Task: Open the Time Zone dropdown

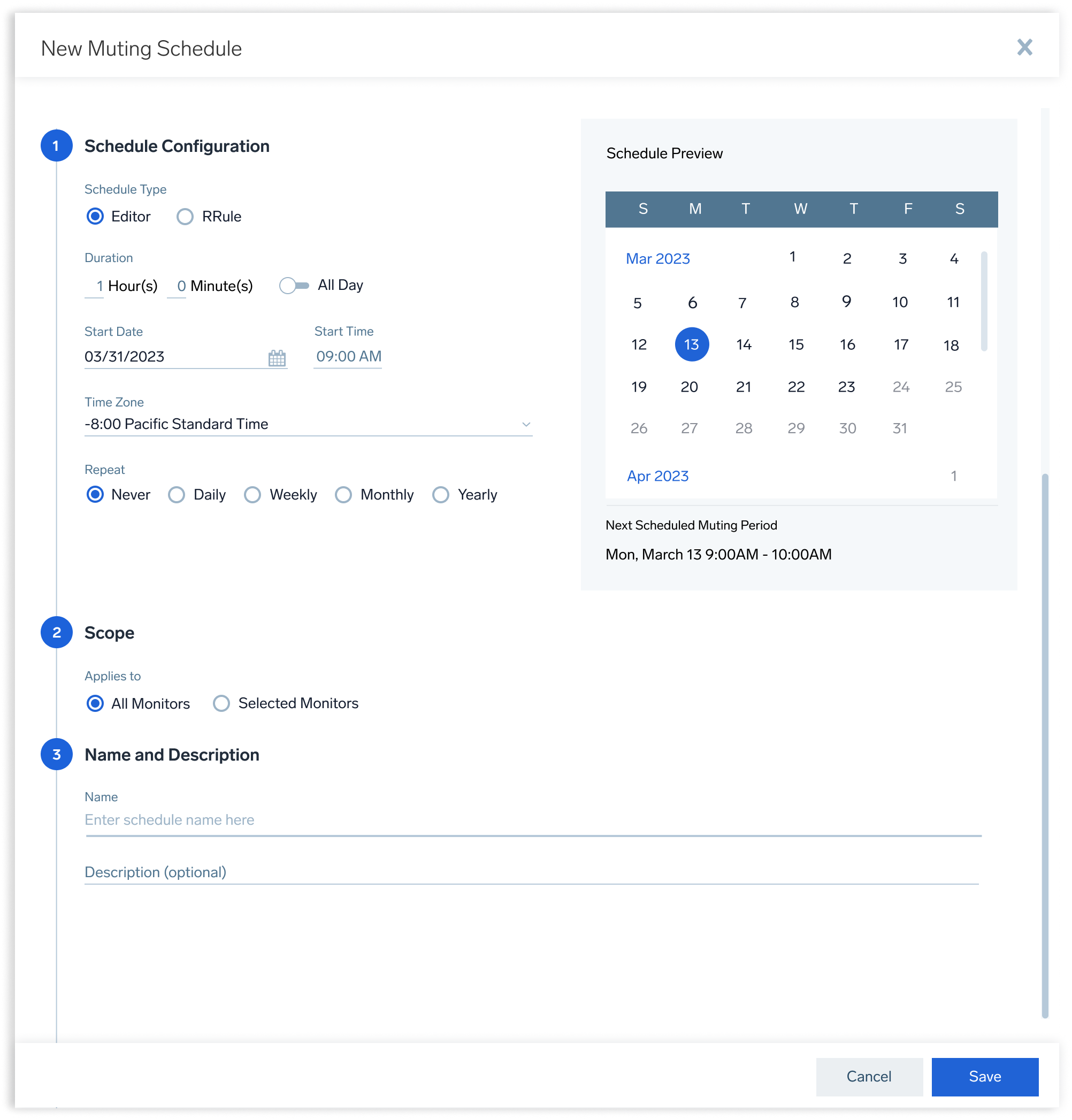Action: coord(526,424)
